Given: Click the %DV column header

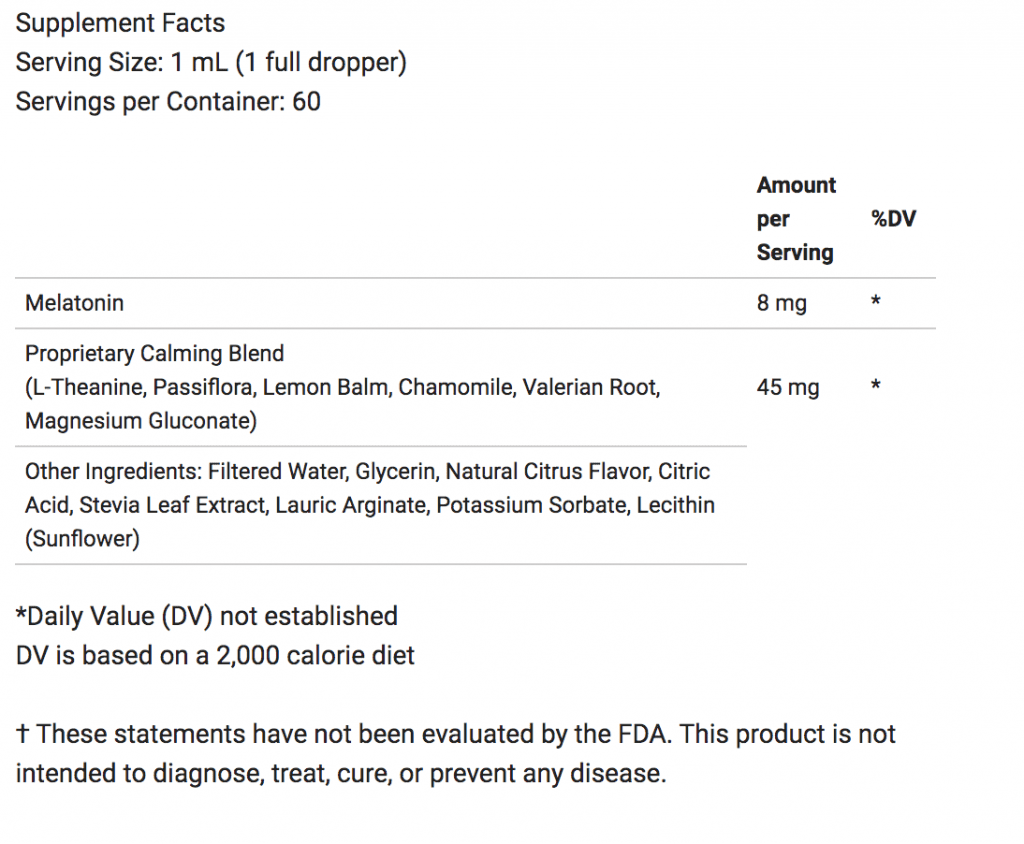Looking at the screenshot, I should tap(893, 219).
